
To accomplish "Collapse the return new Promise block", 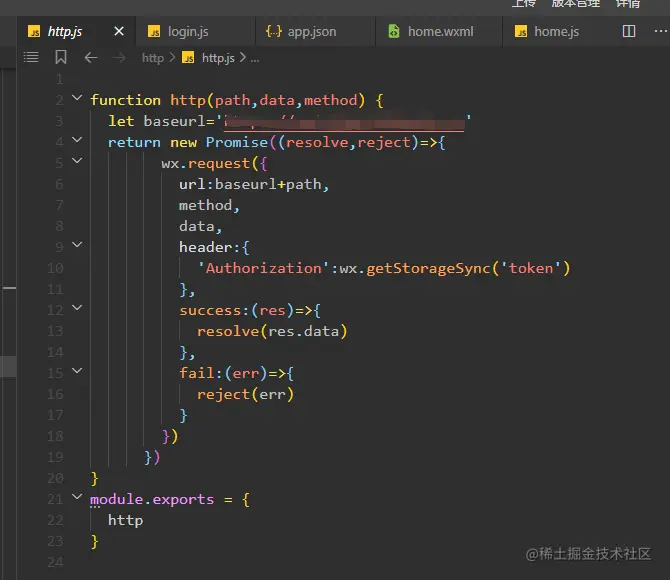I will pyautogui.click(x=77, y=140).
